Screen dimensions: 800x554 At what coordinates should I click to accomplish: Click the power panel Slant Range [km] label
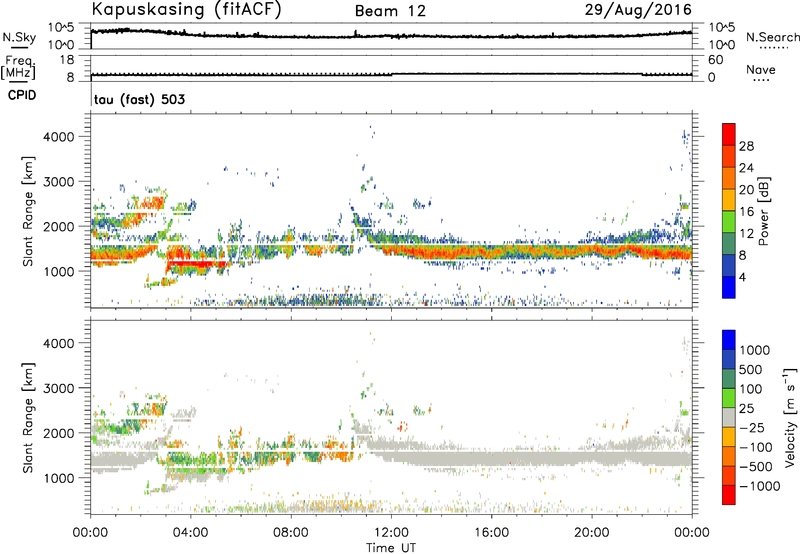pyautogui.click(x=28, y=211)
